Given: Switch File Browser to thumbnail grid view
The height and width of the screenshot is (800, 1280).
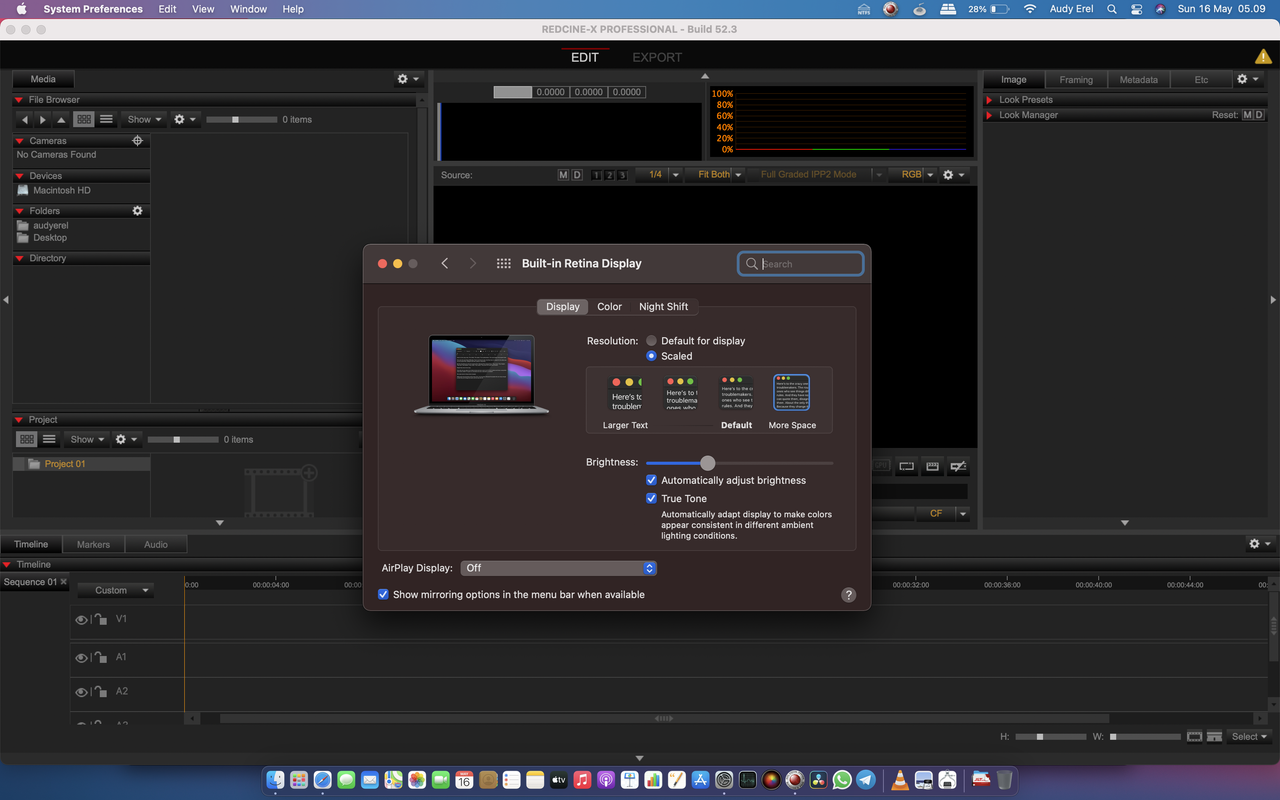Looking at the screenshot, I should point(84,120).
